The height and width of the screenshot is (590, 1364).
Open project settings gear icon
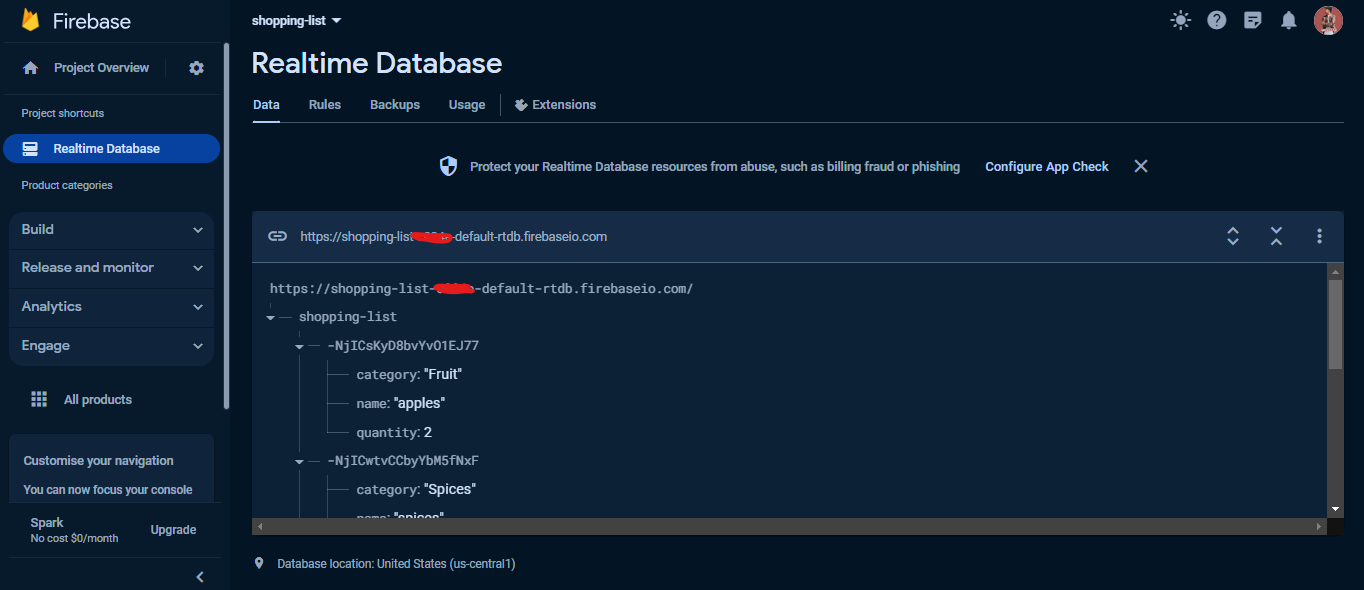[x=196, y=68]
